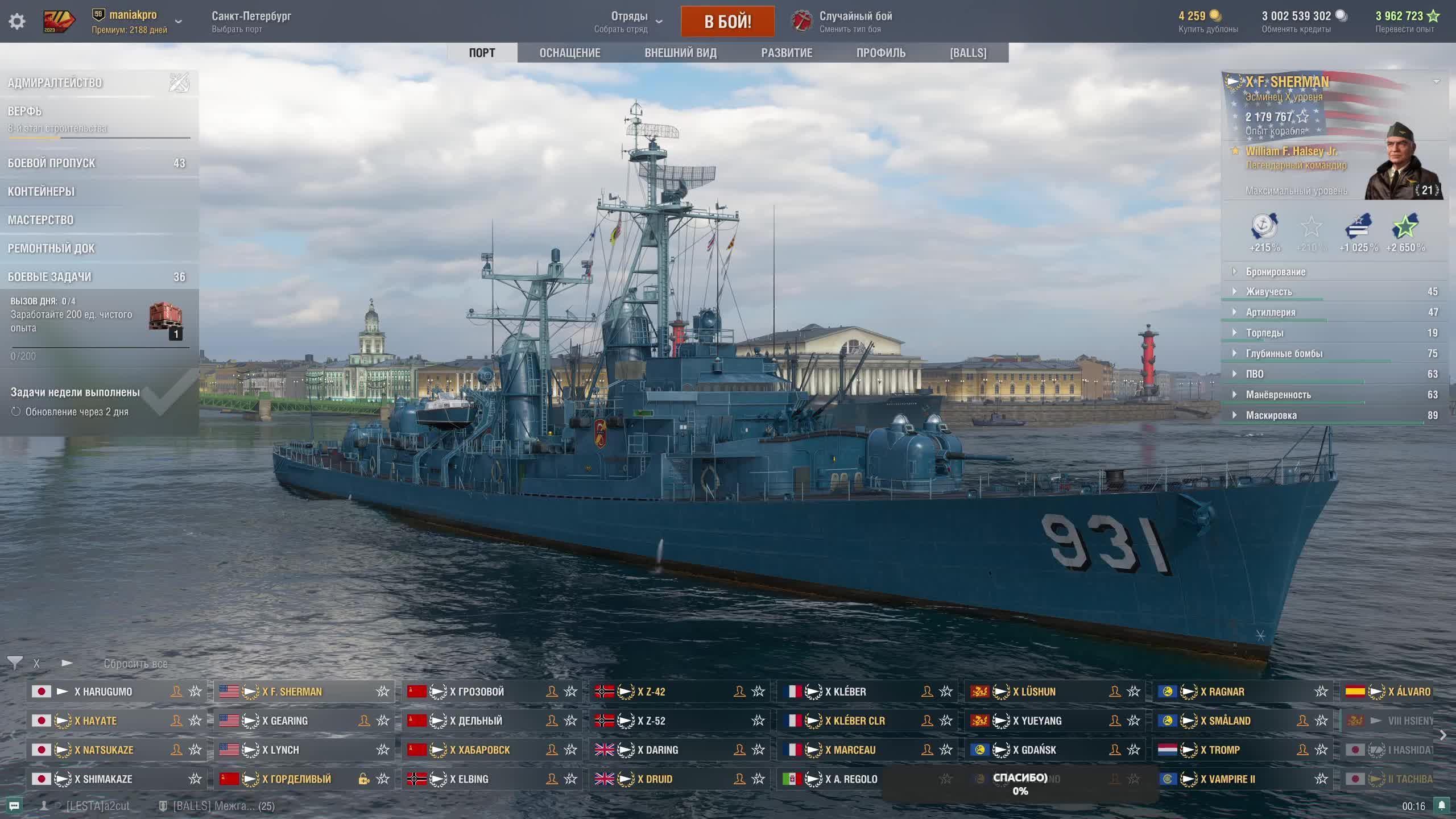Image resolution: width=1456 pixels, height=819 pixels.
Task: Open the chat bubble icon
Action: pos(14,805)
